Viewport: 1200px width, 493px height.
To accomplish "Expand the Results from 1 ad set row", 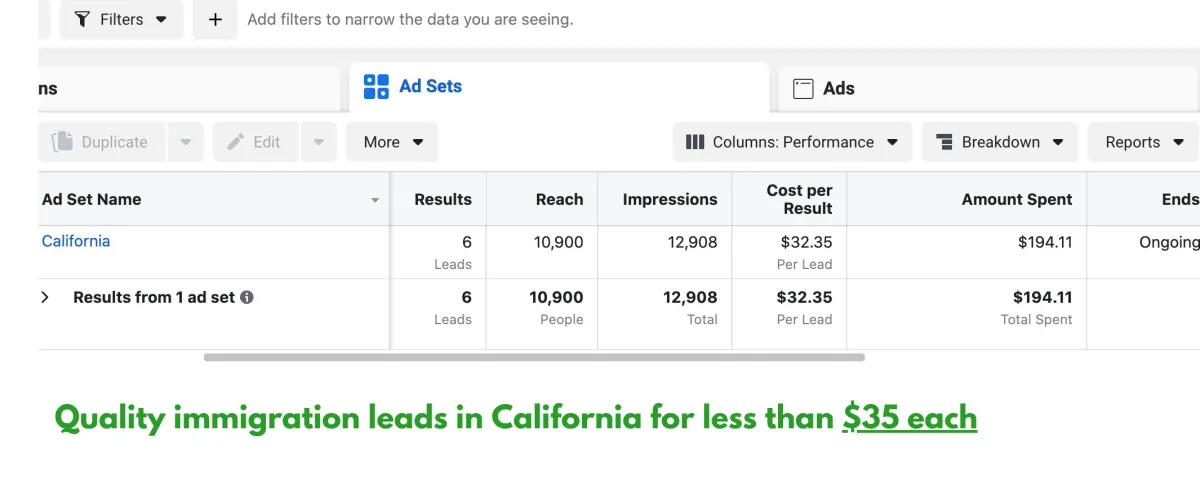I will tap(45, 297).
